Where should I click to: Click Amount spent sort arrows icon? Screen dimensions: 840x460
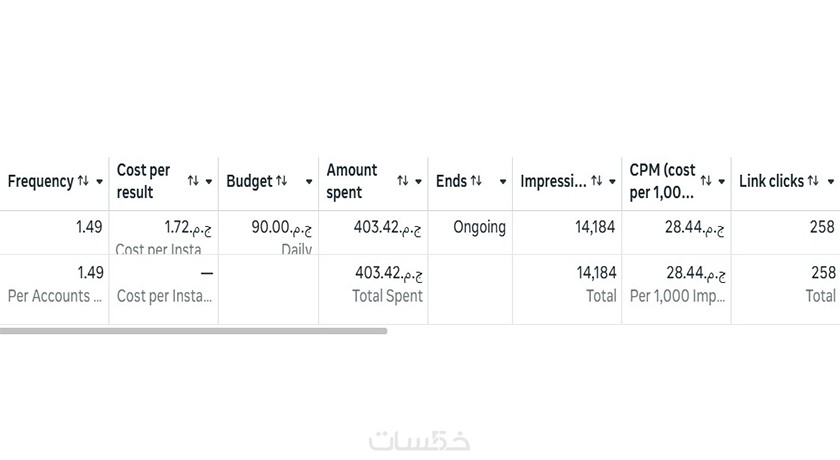402,181
